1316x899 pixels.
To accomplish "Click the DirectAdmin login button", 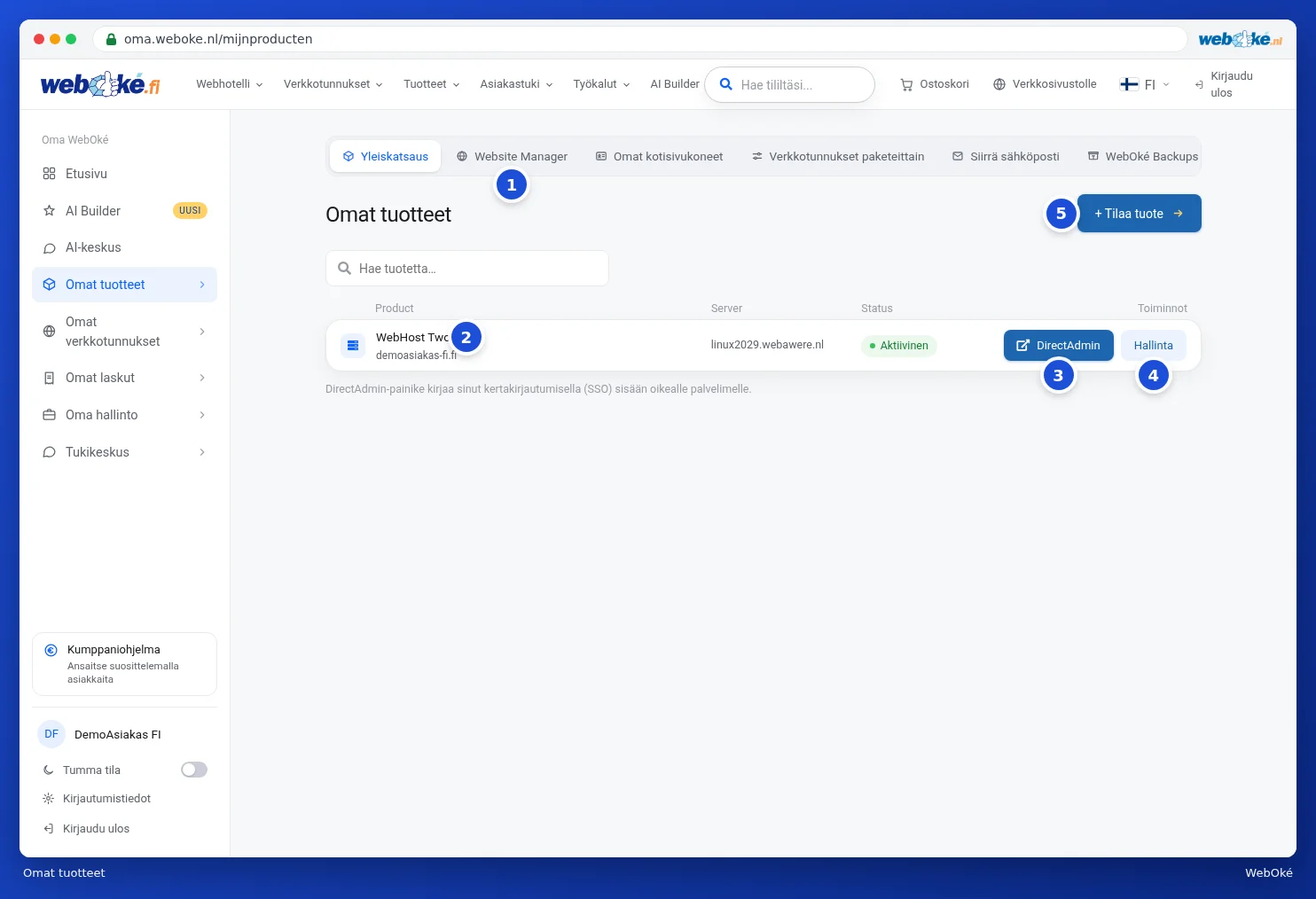I will coord(1058,345).
